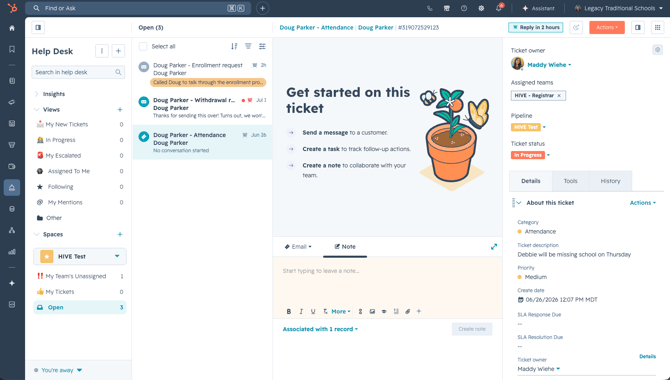
Task: Open the More formatting dropdown
Action: (x=341, y=312)
